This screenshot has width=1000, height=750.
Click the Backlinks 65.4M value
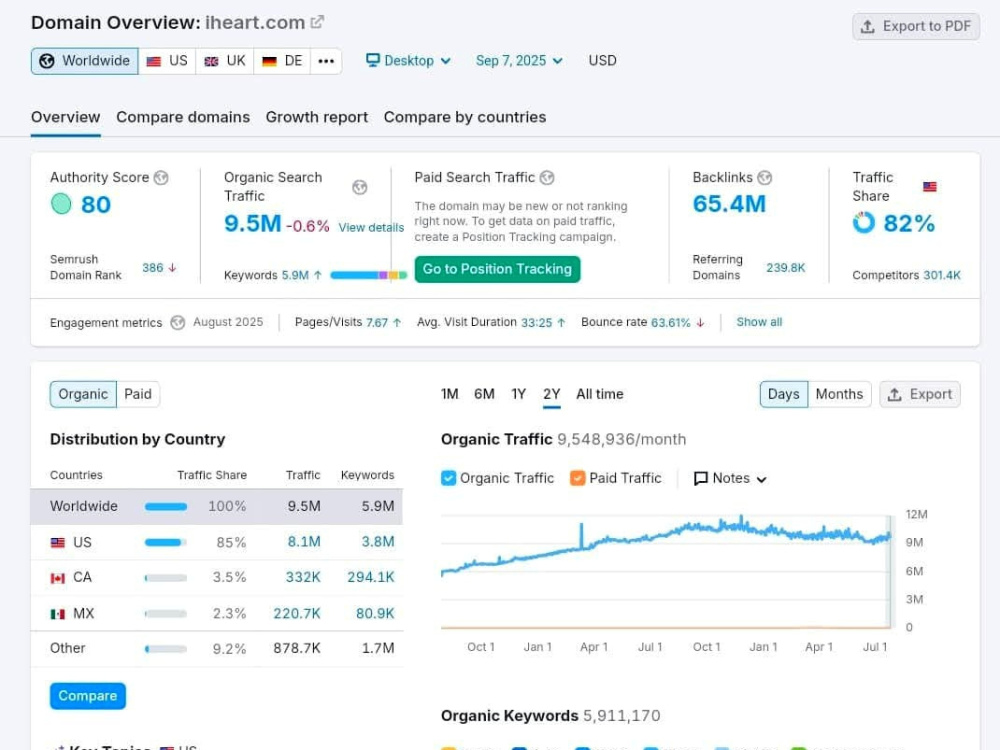point(729,204)
